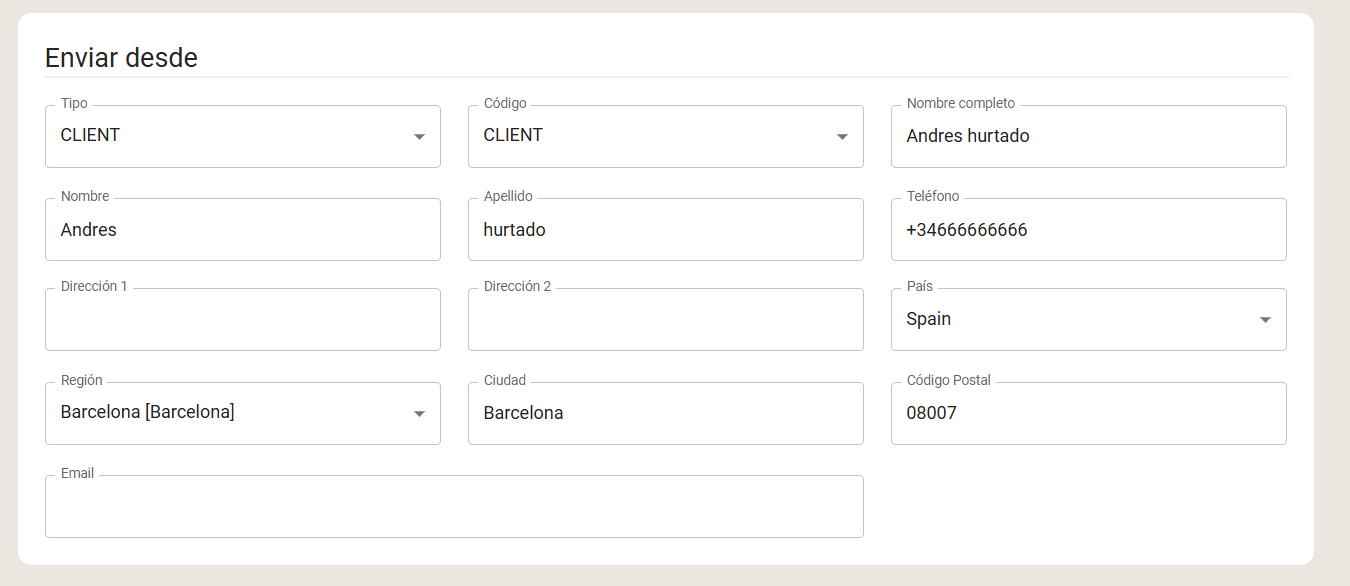Click the Código dropdown arrow icon
The height and width of the screenshot is (586, 1350).
[842, 137]
